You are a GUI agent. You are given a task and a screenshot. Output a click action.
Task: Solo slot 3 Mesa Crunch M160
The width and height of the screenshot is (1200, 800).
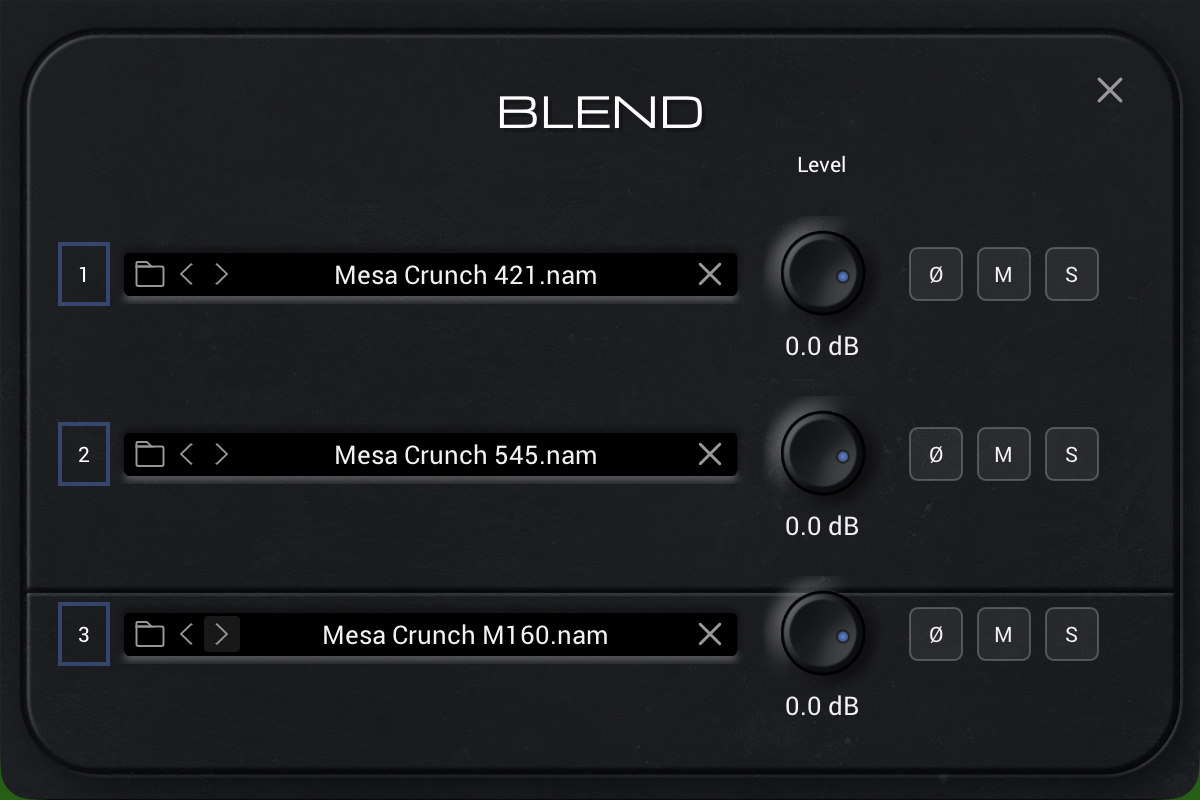1072,634
